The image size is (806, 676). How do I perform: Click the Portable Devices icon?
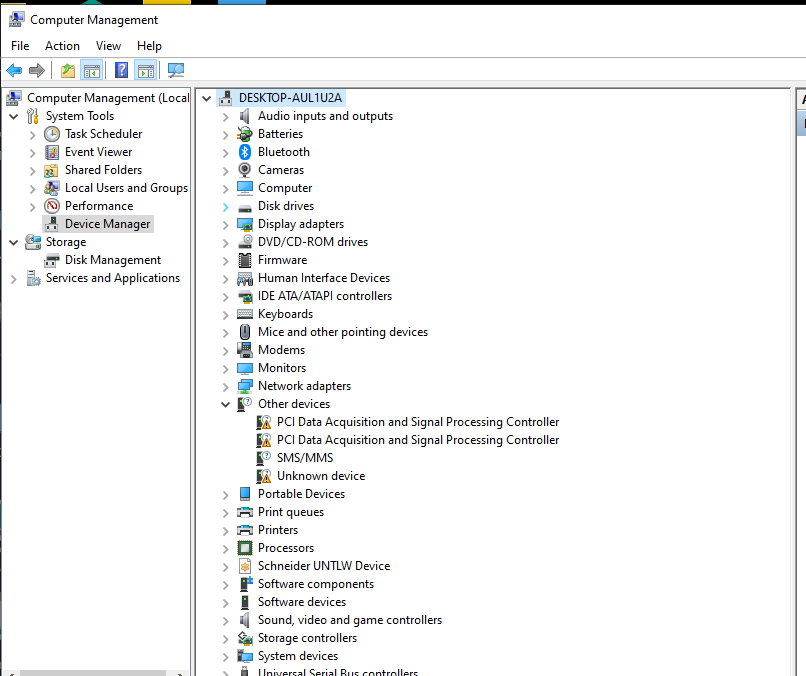coord(245,494)
